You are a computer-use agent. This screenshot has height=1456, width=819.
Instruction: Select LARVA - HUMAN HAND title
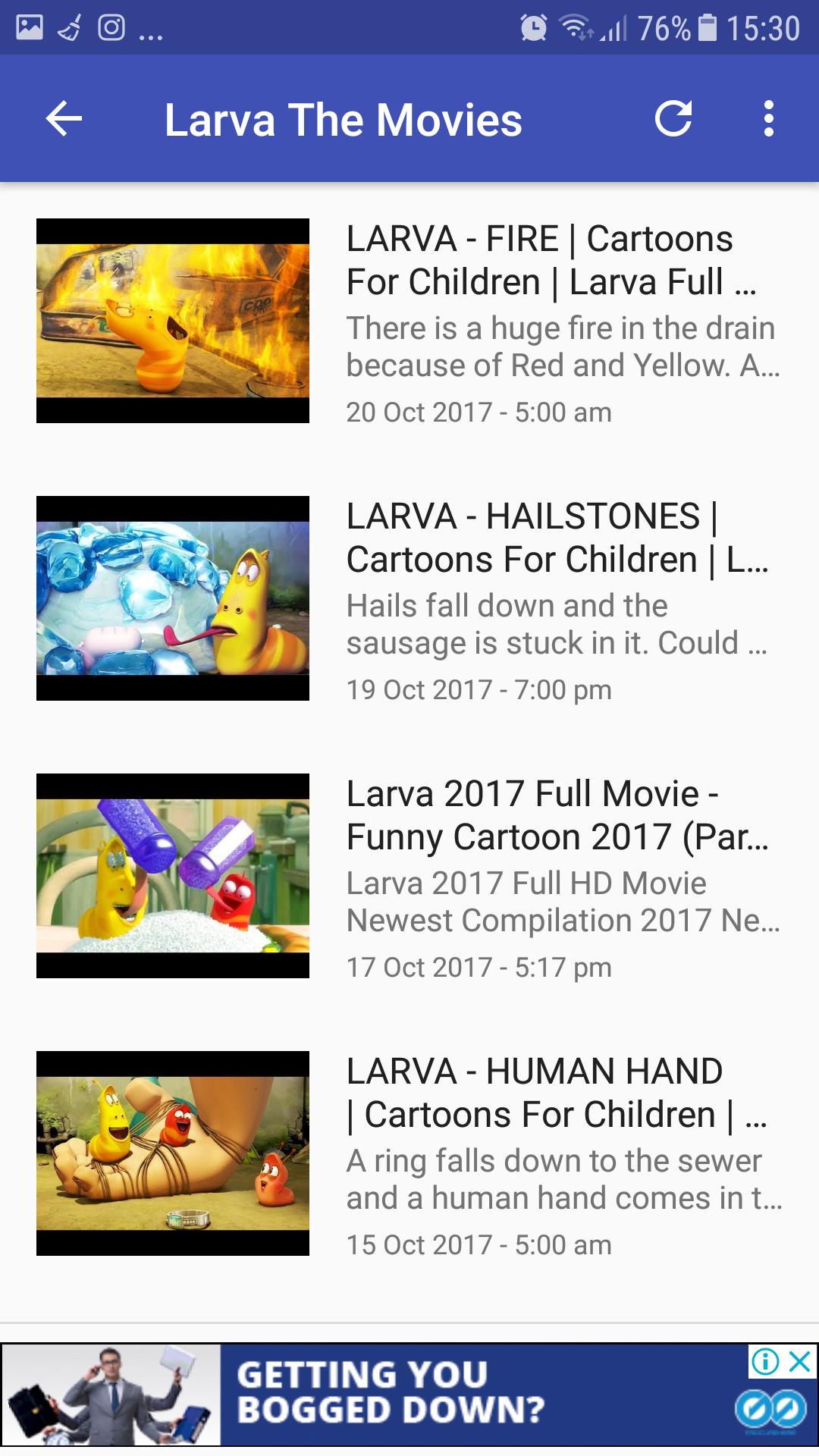pos(557,1093)
